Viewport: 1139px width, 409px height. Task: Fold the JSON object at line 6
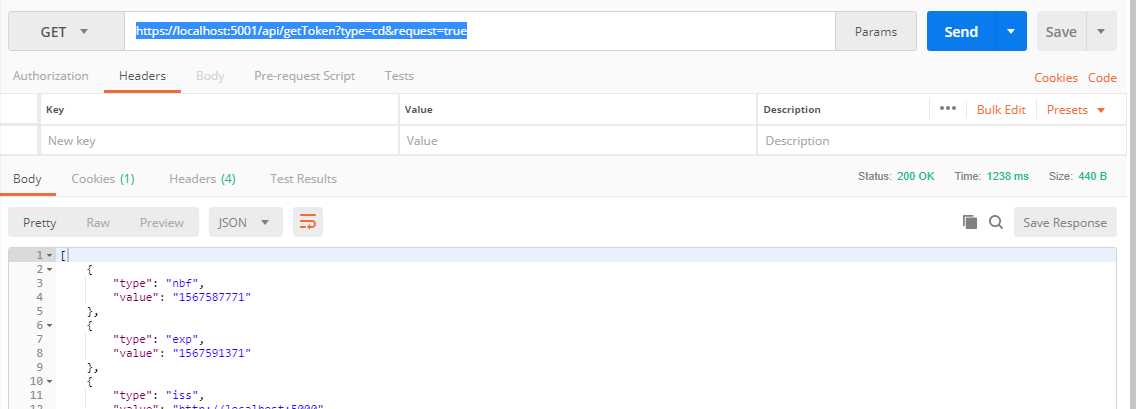(49, 326)
